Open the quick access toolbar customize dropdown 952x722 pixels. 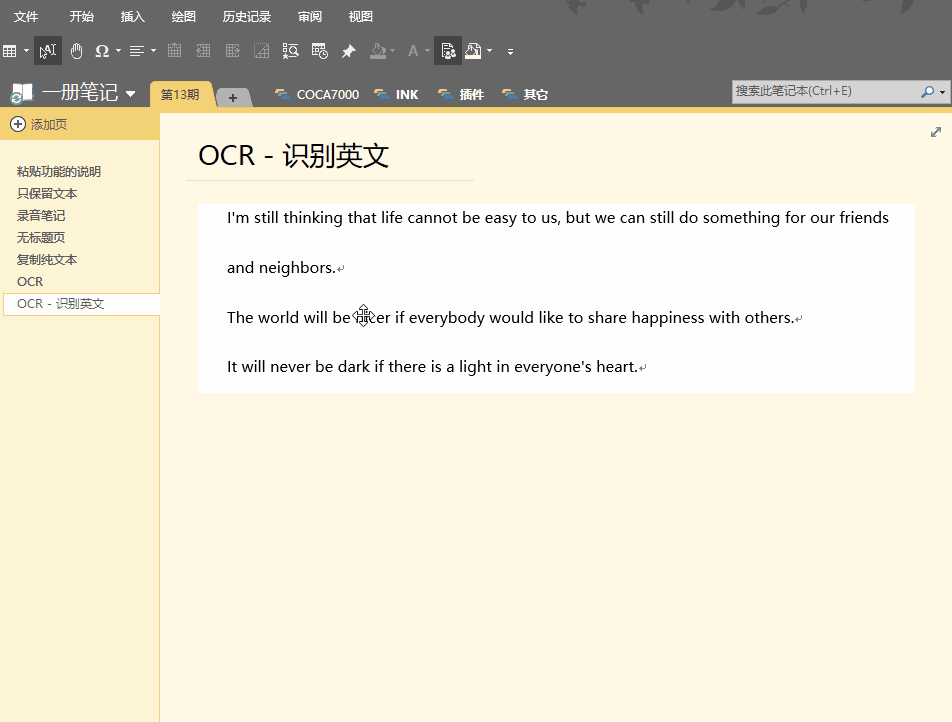click(510, 52)
